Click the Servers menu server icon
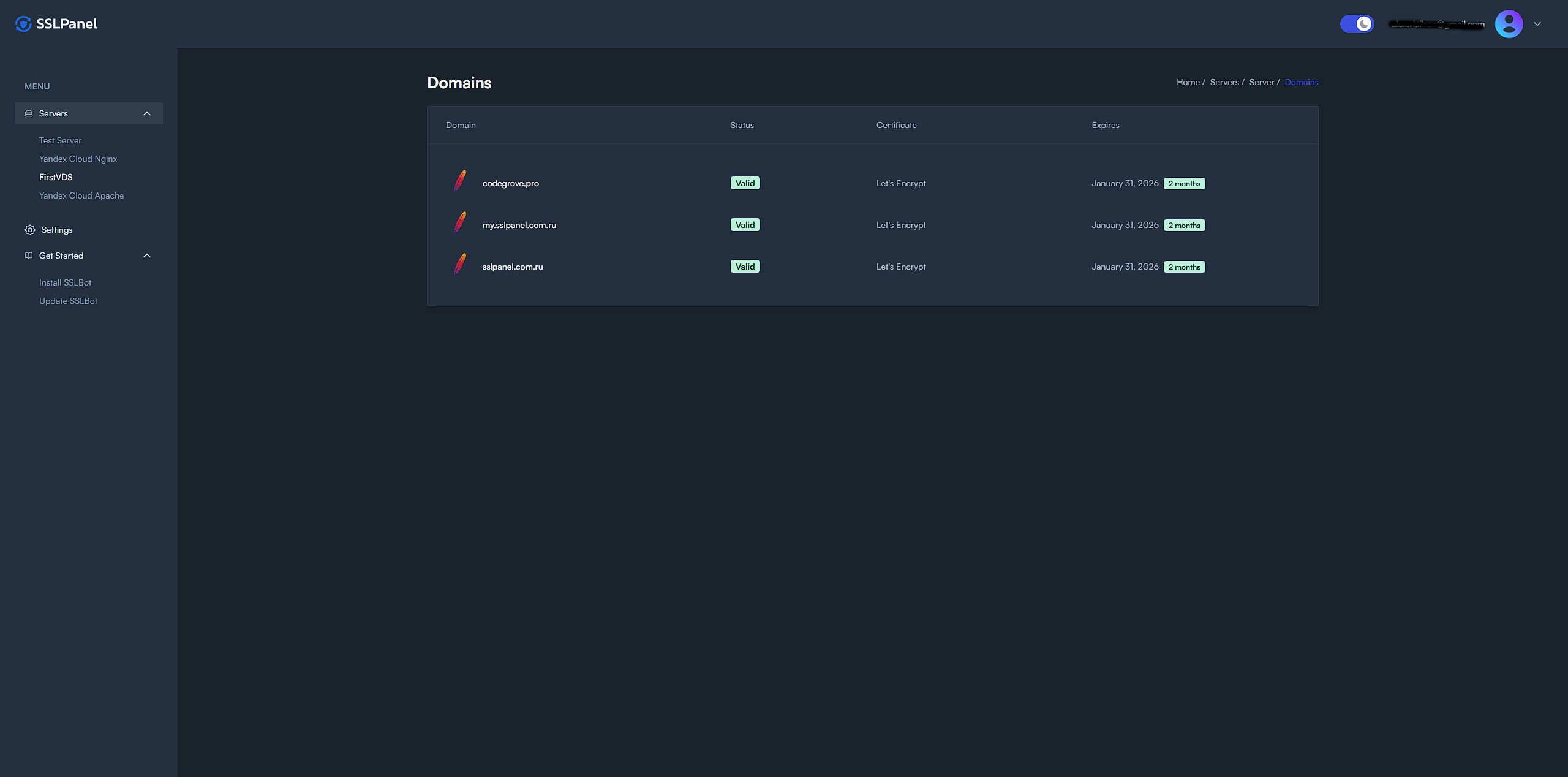 (x=29, y=113)
